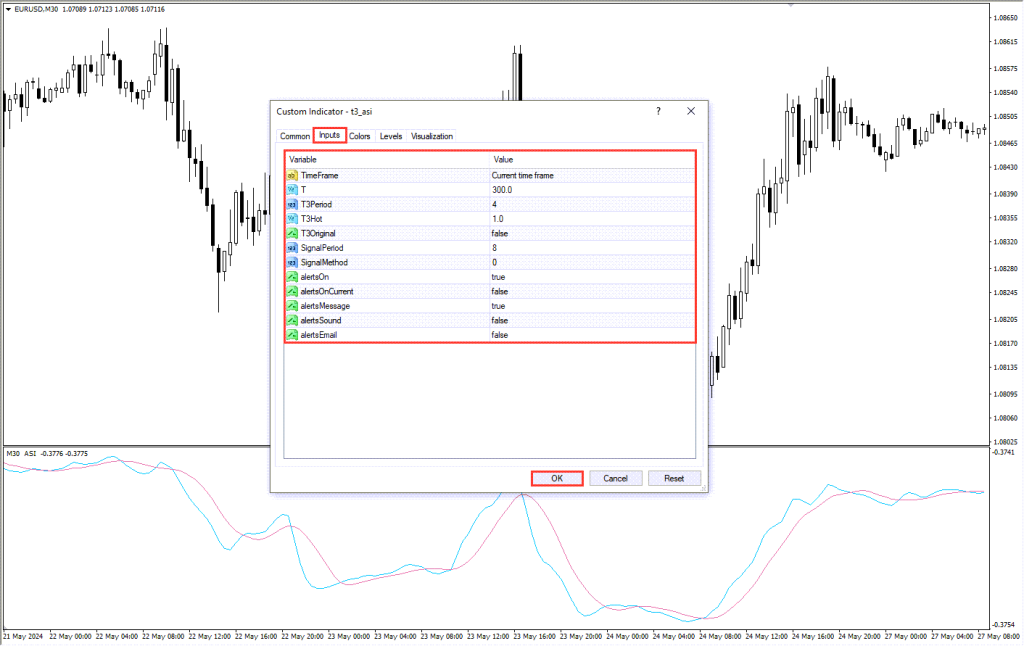This screenshot has height=646, width=1024.
Task: Select the alertsSound value false
Action: coord(500,321)
